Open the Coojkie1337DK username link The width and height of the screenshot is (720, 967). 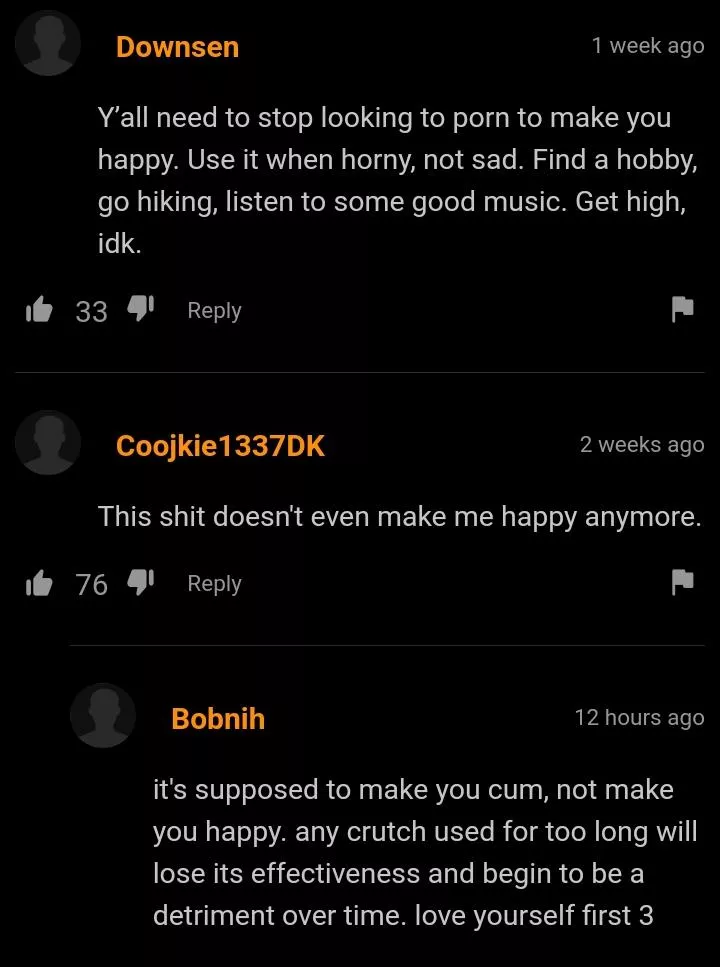click(x=220, y=445)
